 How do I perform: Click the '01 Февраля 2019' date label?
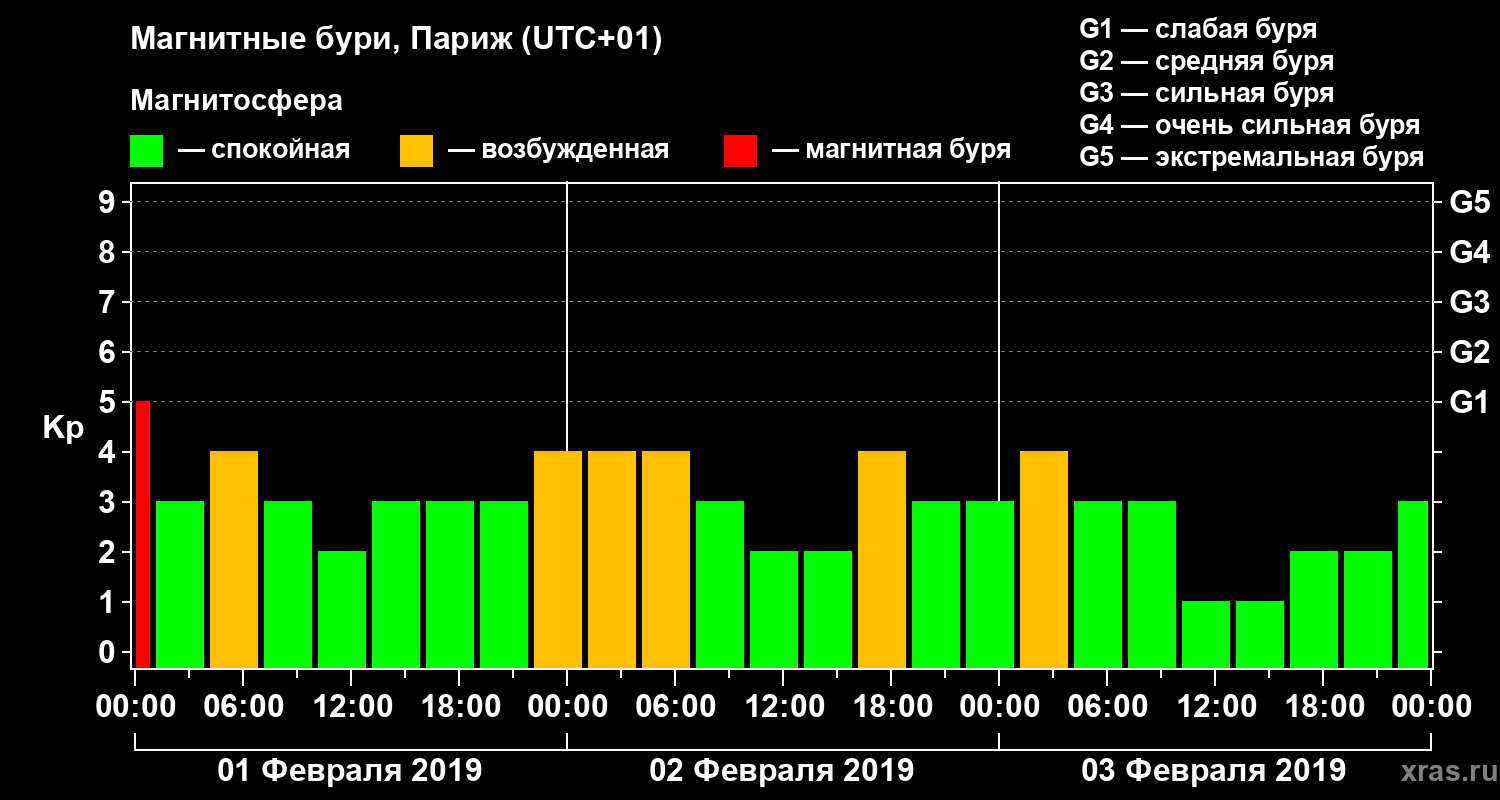pyautogui.click(x=350, y=771)
